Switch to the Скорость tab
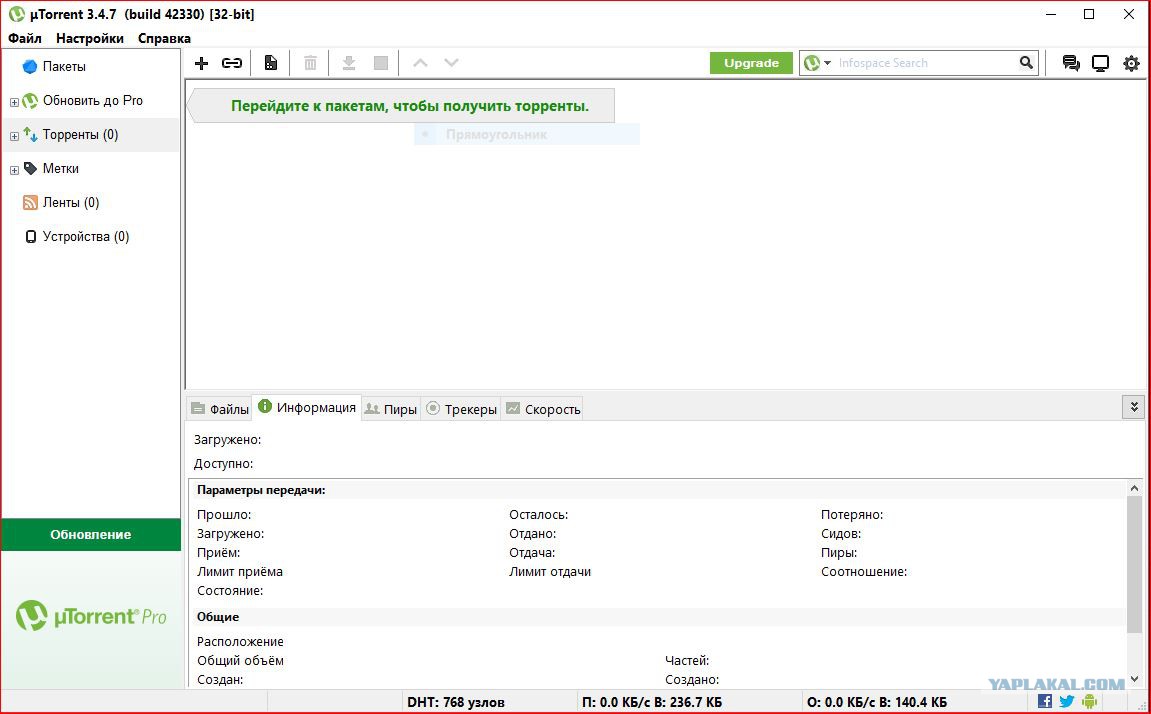 (542, 409)
